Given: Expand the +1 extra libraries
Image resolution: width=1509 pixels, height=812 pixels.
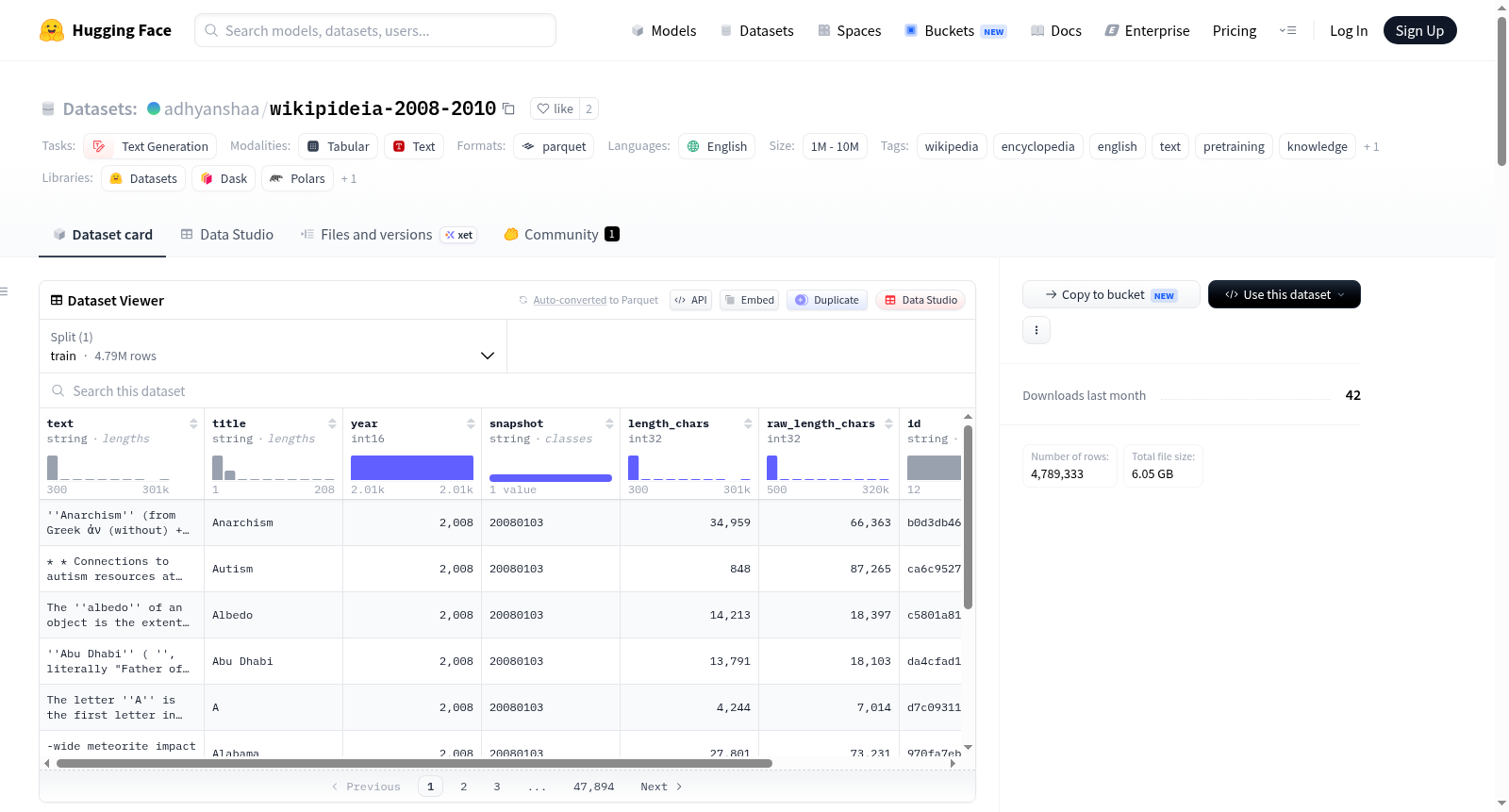Looking at the screenshot, I should pyautogui.click(x=349, y=178).
